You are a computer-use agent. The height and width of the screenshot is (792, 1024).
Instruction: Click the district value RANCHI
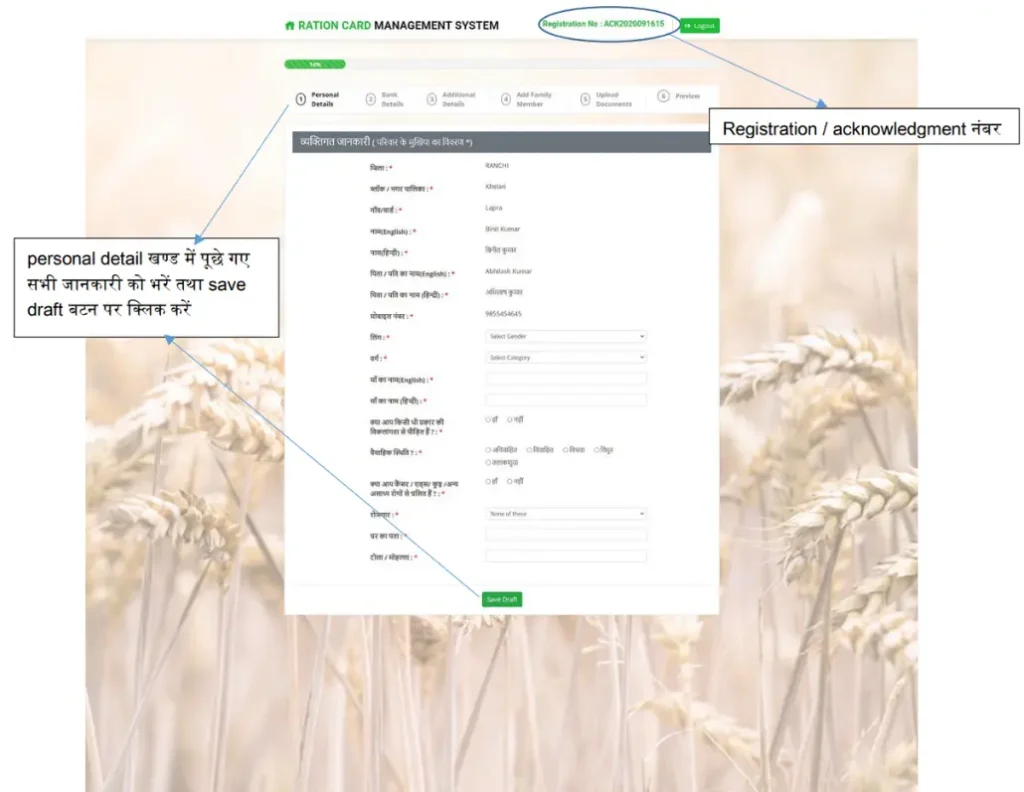coord(497,166)
